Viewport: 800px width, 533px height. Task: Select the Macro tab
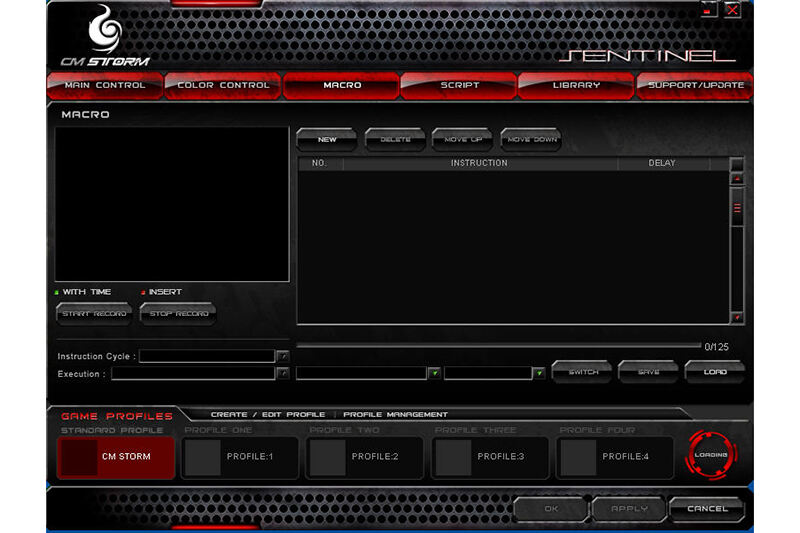pyautogui.click(x=341, y=85)
